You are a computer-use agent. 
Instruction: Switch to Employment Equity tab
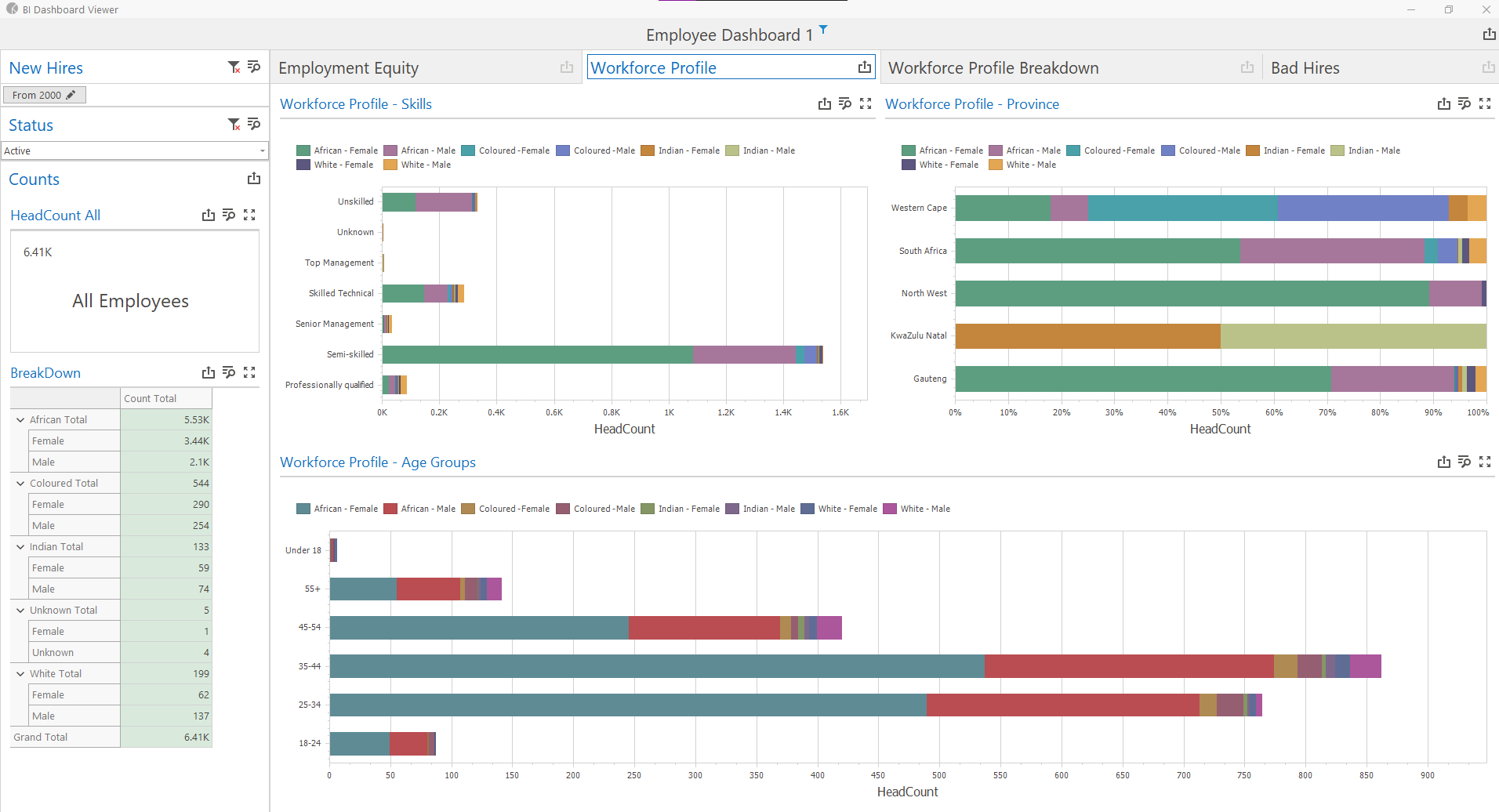(348, 68)
